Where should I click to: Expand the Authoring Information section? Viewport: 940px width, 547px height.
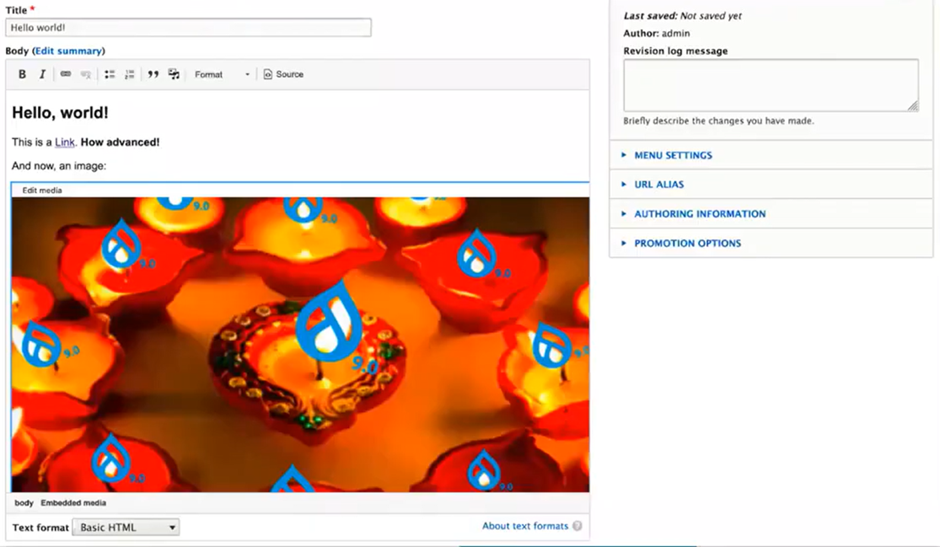coord(700,214)
